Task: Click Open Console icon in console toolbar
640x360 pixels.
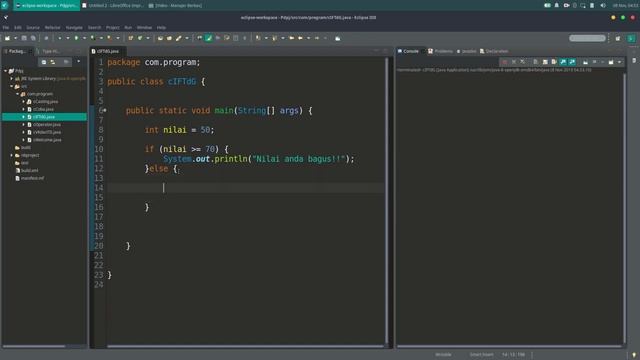Action: 611,62
